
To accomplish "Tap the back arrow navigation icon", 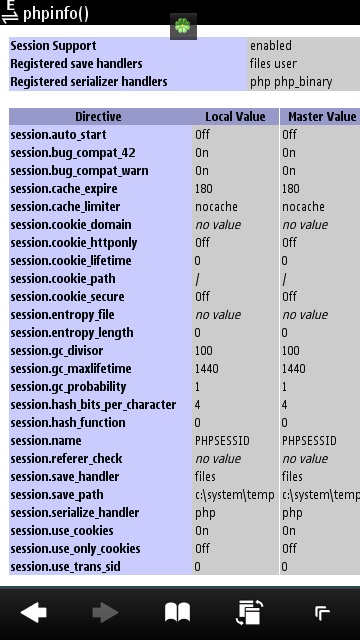I will click(x=34, y=612).
